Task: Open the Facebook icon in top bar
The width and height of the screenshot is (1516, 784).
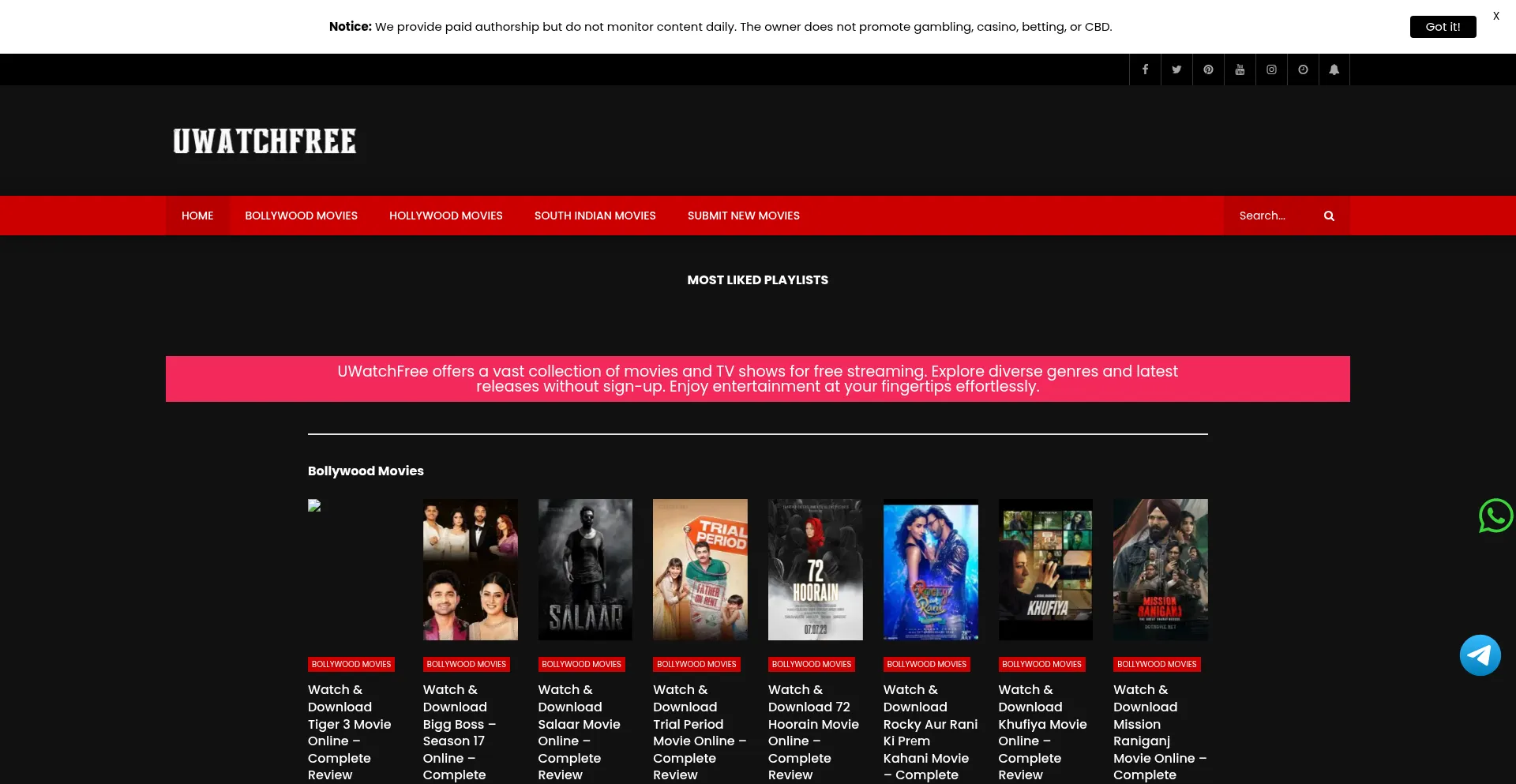Action: [1145, 69]
